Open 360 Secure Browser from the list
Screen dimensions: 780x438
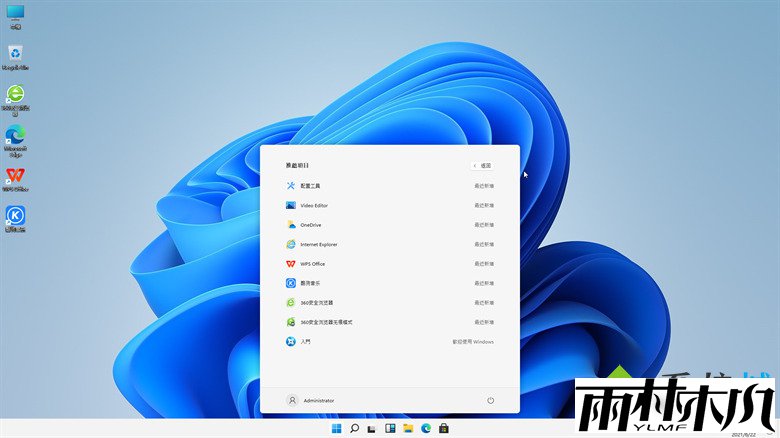point(316,302)
